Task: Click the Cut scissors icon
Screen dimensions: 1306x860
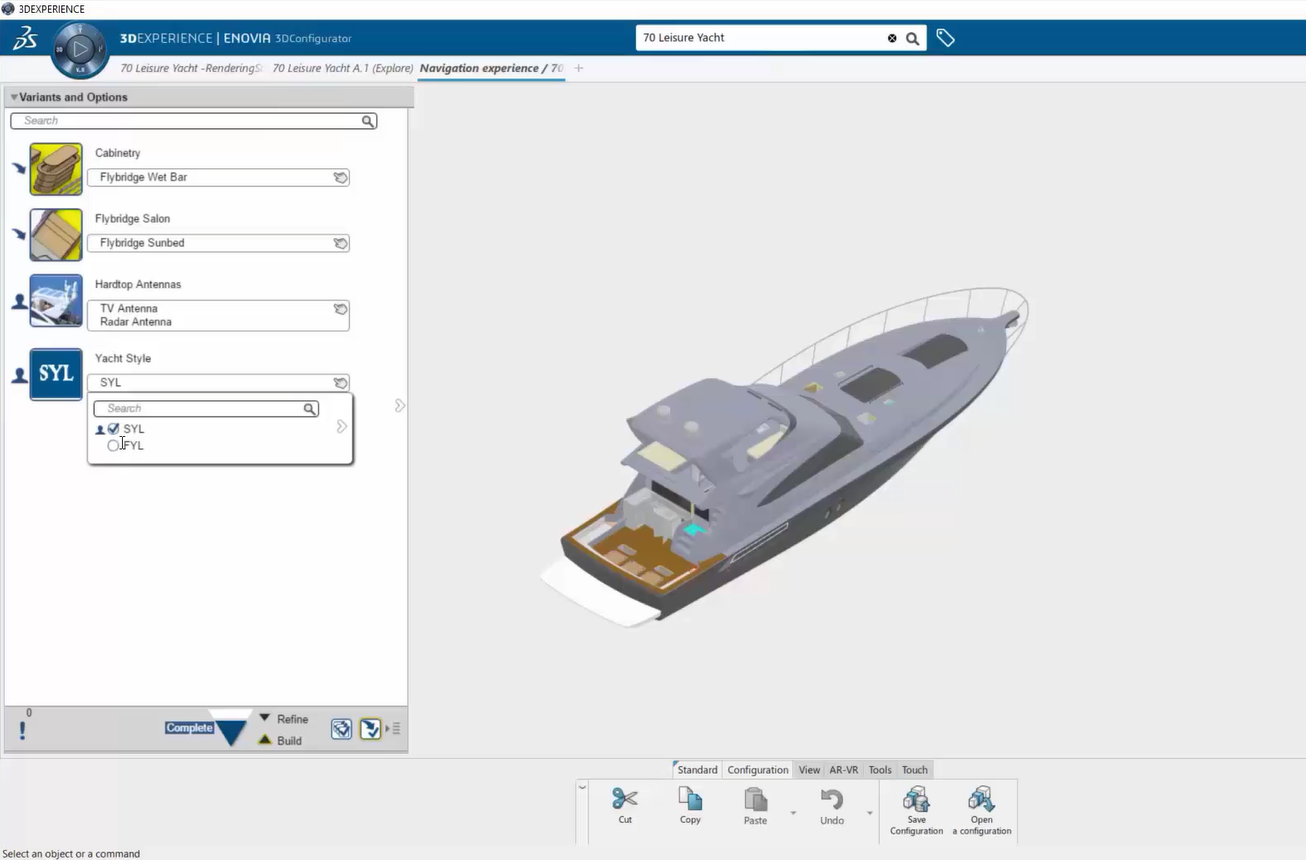Action: tap(625, 799)
